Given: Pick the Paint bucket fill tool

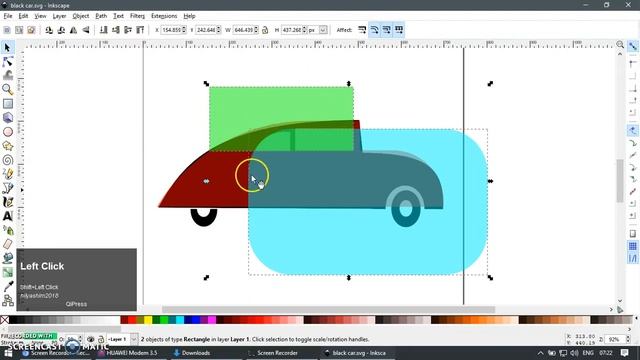Looking at the screenshot, I should (7, 258).
